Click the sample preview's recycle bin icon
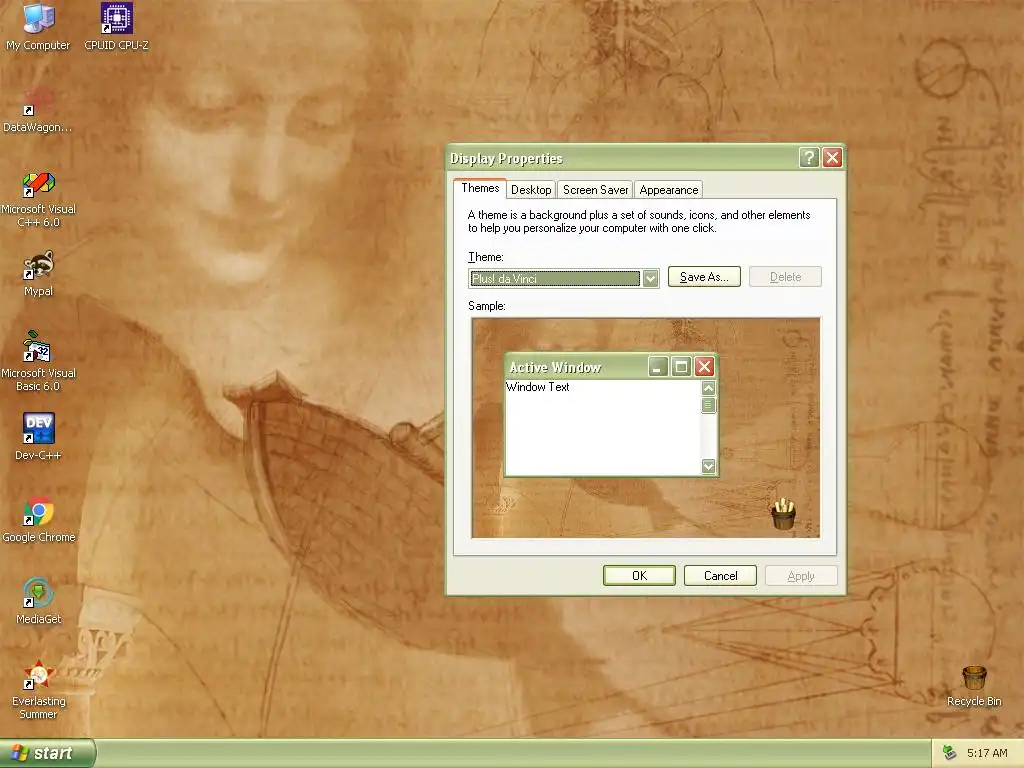This screenshot has width=1024, height=768. pos(784,513)
